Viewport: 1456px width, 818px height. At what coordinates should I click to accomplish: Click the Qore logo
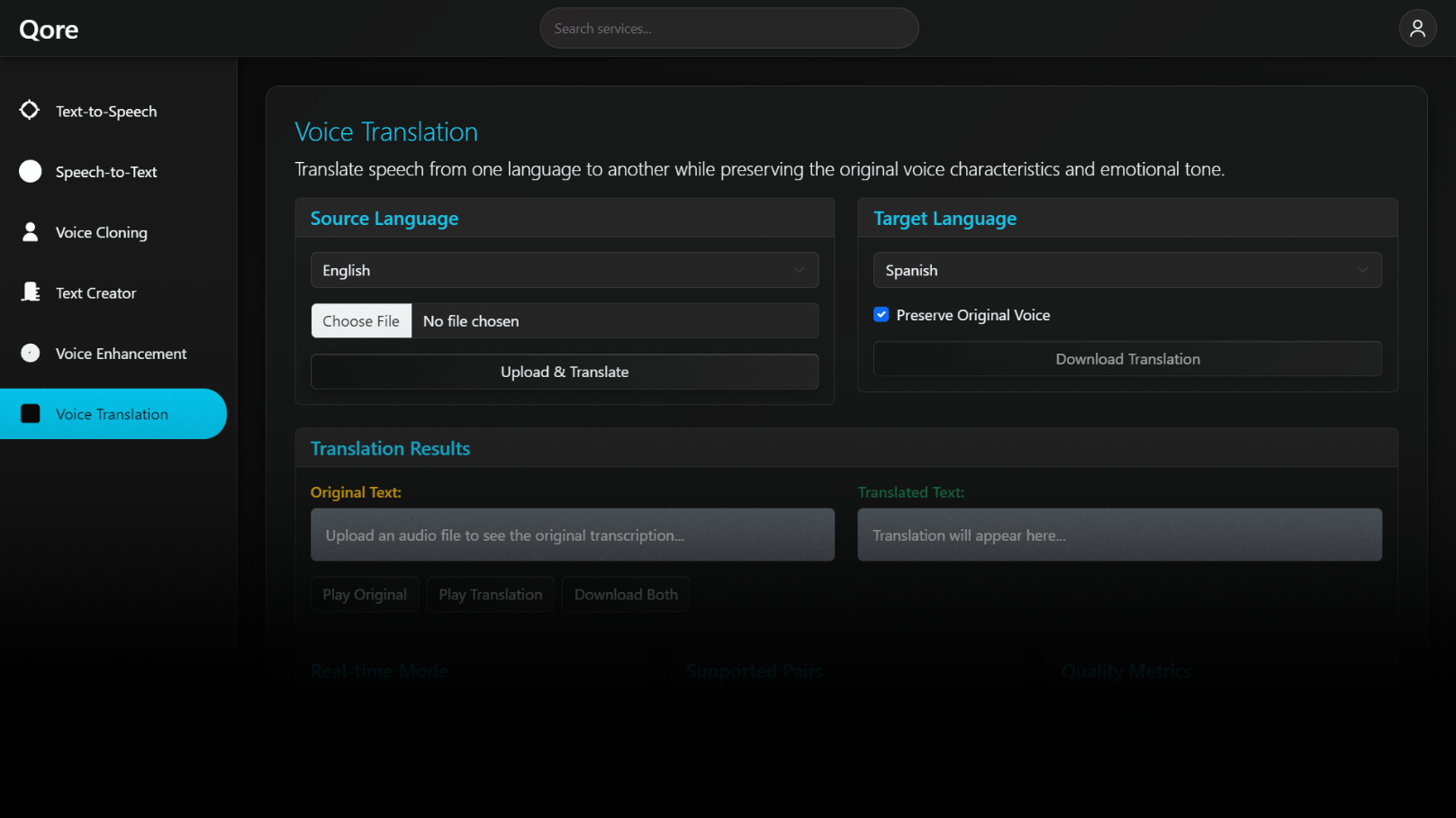tap(49, 30)
